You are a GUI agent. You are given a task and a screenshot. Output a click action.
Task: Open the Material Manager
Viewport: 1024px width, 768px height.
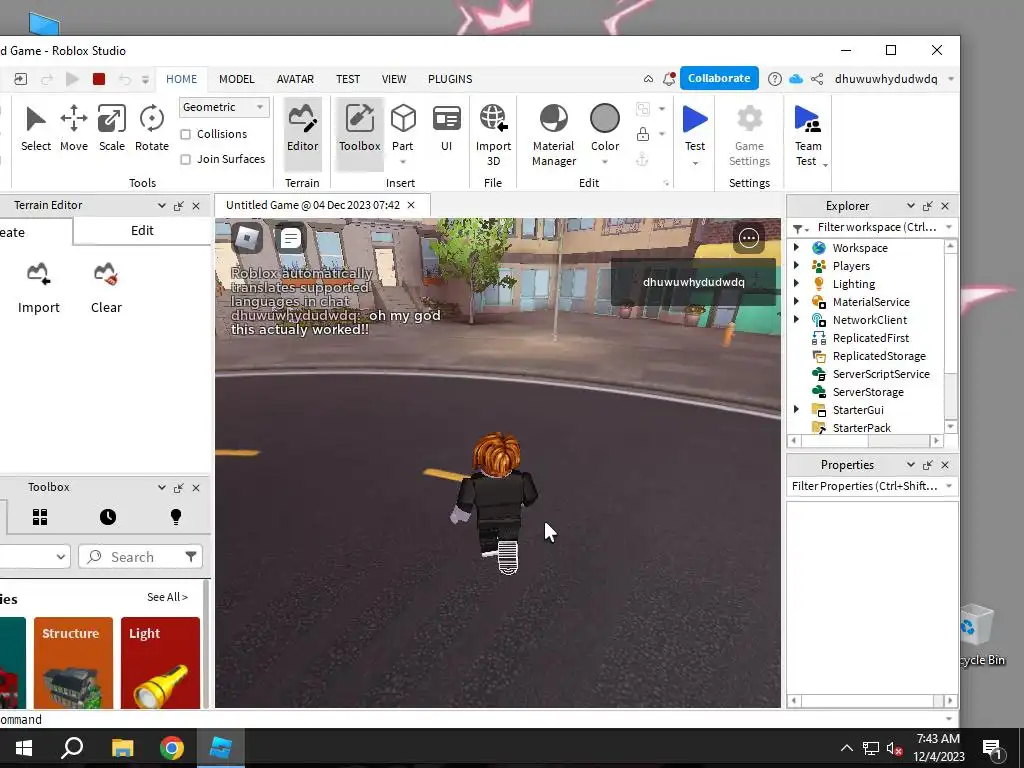point(554,136)
